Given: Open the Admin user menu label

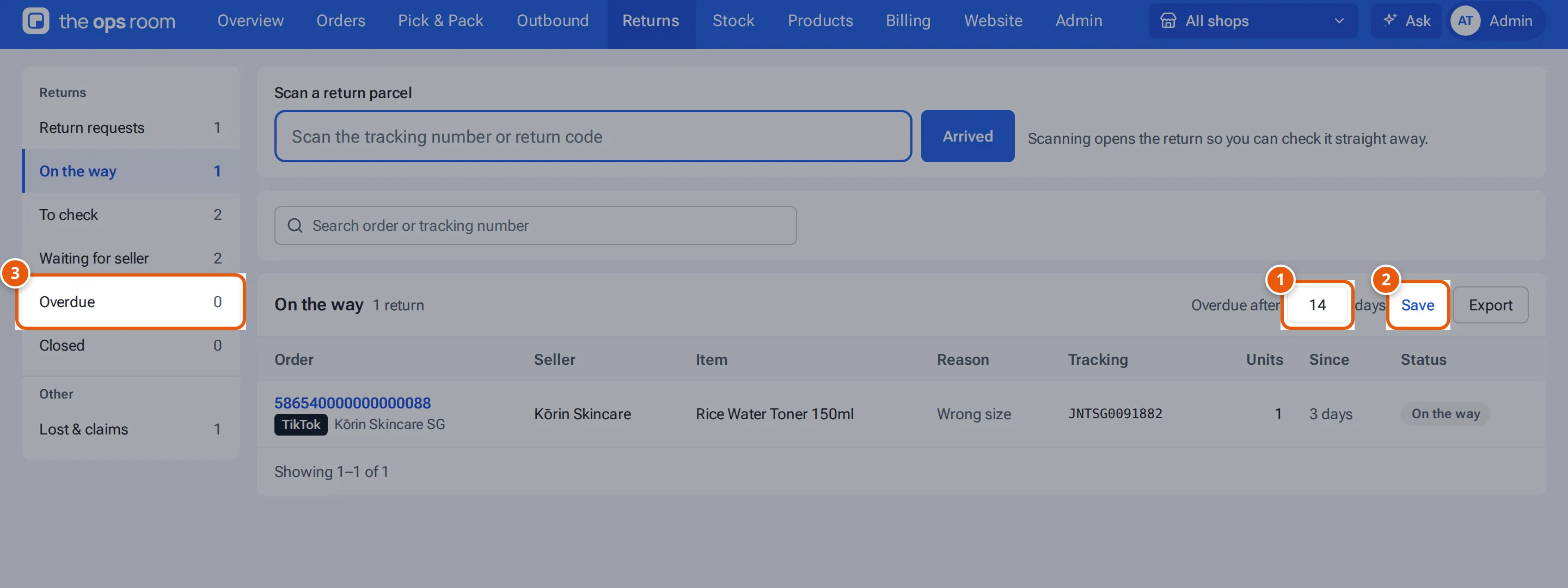Looking at the screenshot, I should pyautogui.click(x=1510, y=21).
